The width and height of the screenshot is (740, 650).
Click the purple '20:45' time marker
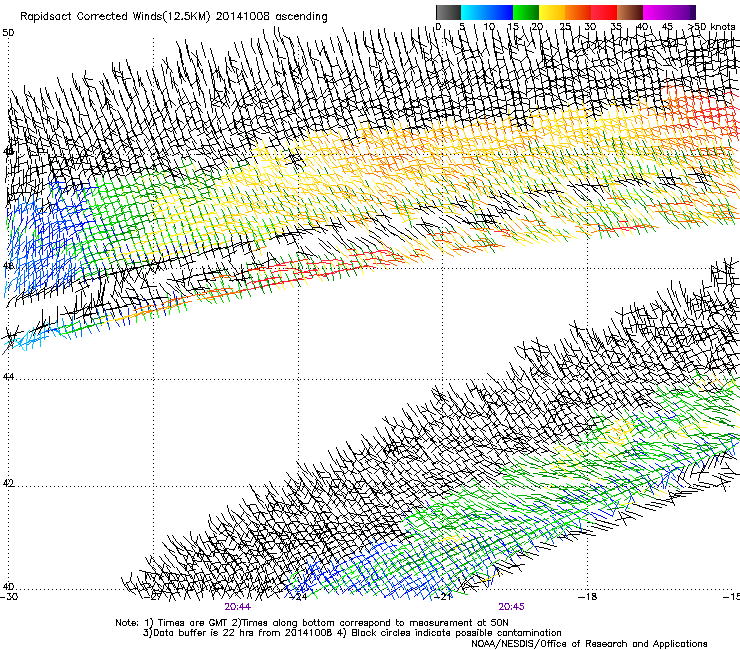pyautogui.click(x=512, y=607)
